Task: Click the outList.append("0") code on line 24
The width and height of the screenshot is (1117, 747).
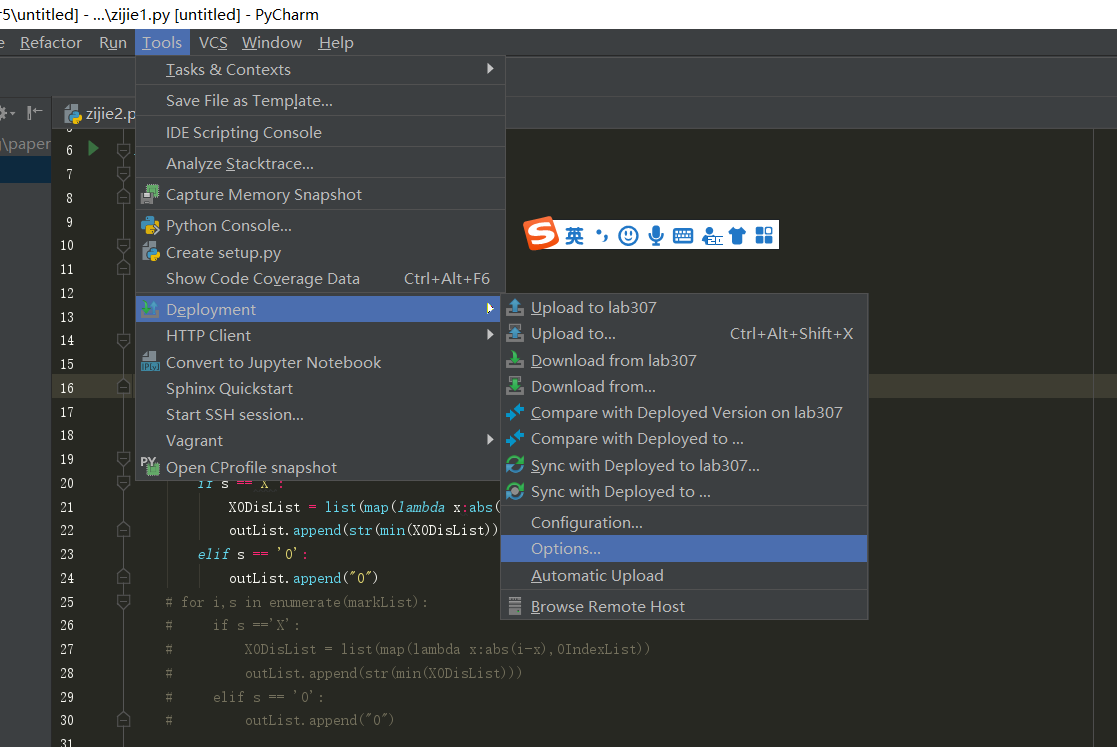Action: coord(303,578)
